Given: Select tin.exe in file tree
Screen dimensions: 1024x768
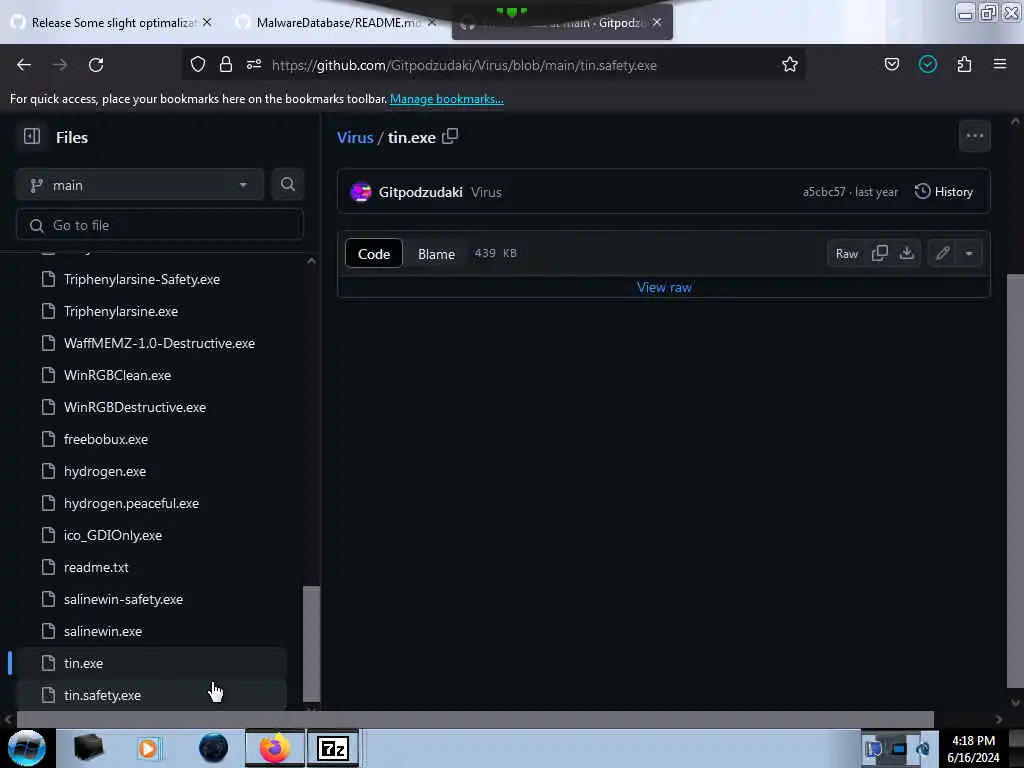Looking at the screenshot, I should coord(150,663).
